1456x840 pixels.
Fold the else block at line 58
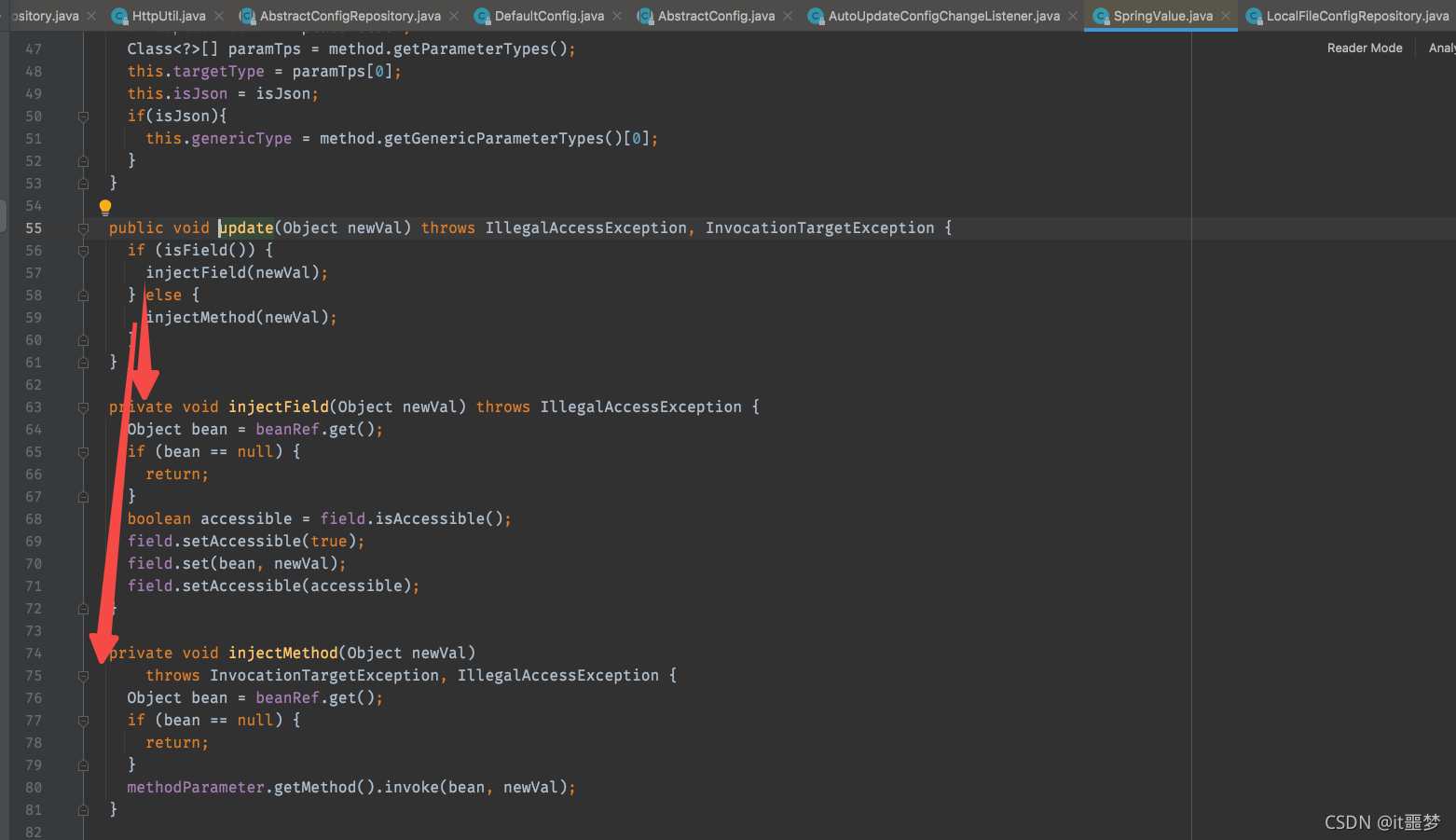(83, 296)
